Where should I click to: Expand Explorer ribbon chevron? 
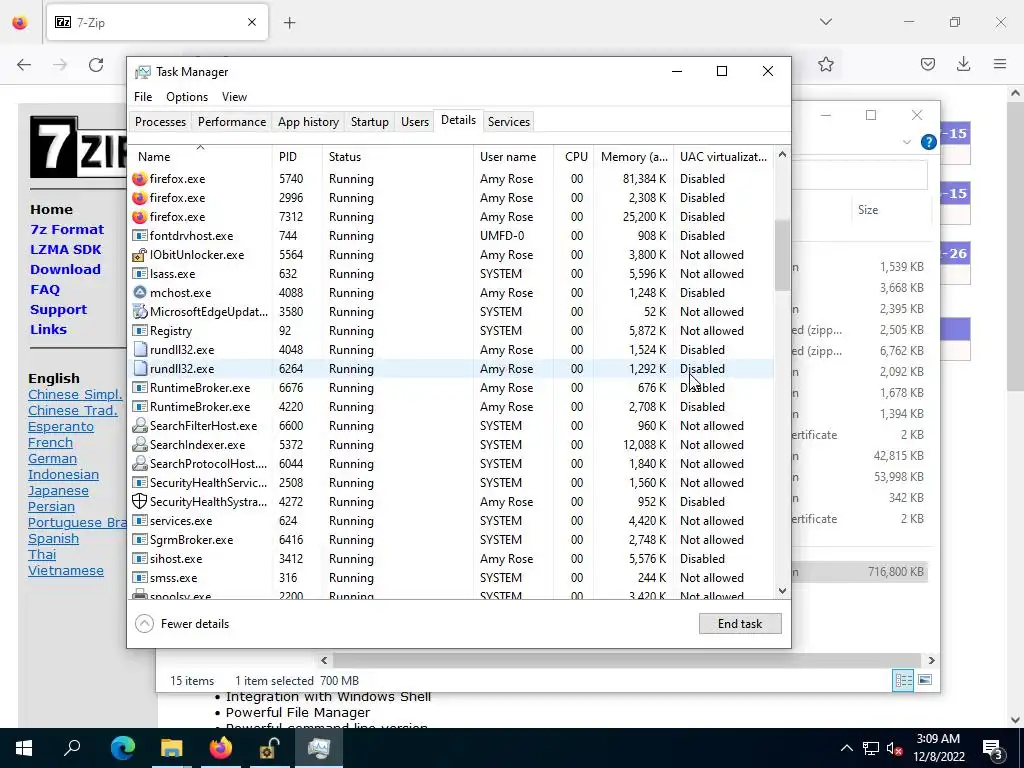coord(906,142)
